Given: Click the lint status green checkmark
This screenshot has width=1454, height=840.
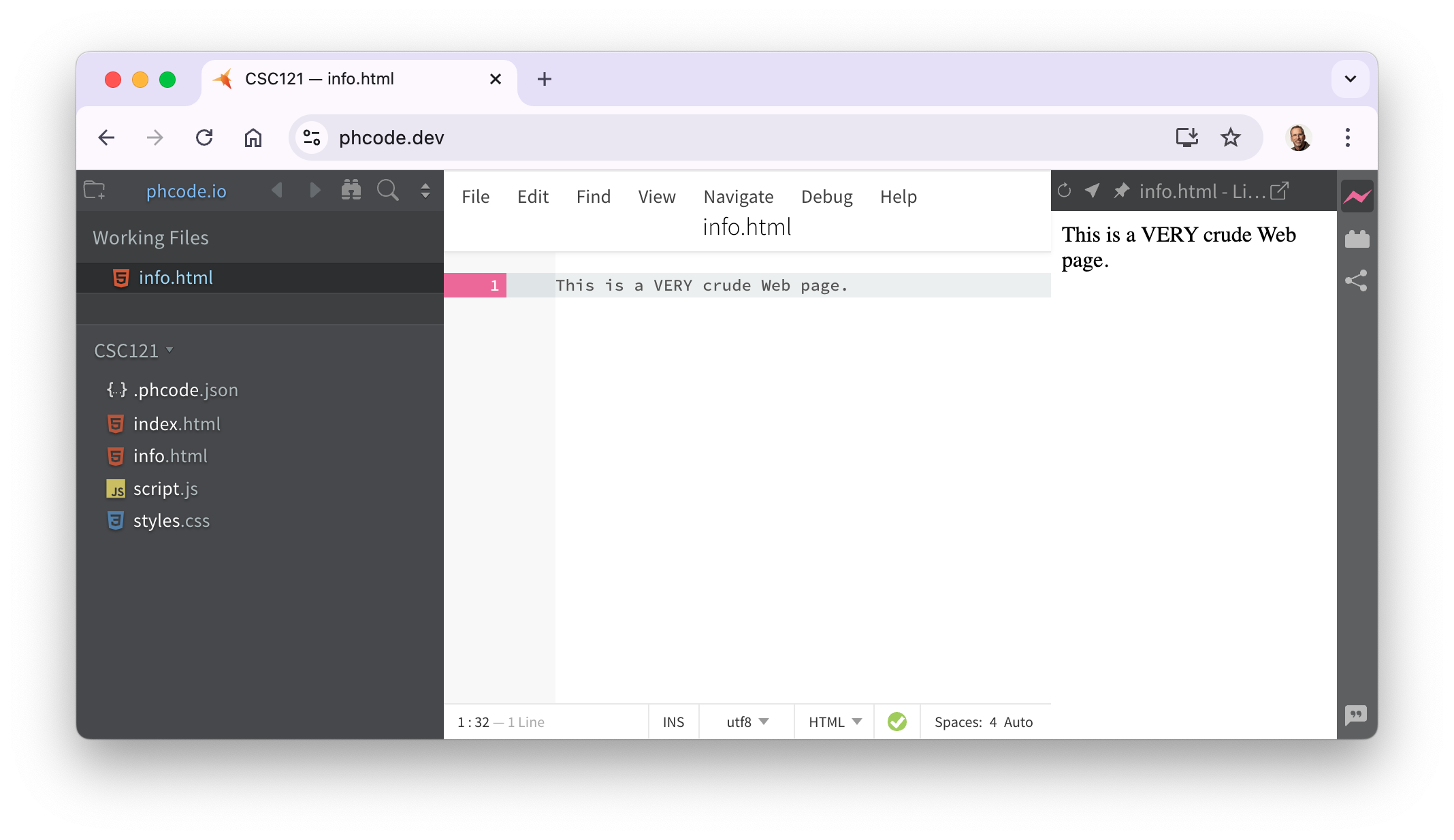Looking at the screenshot, I should pos(896,722).
